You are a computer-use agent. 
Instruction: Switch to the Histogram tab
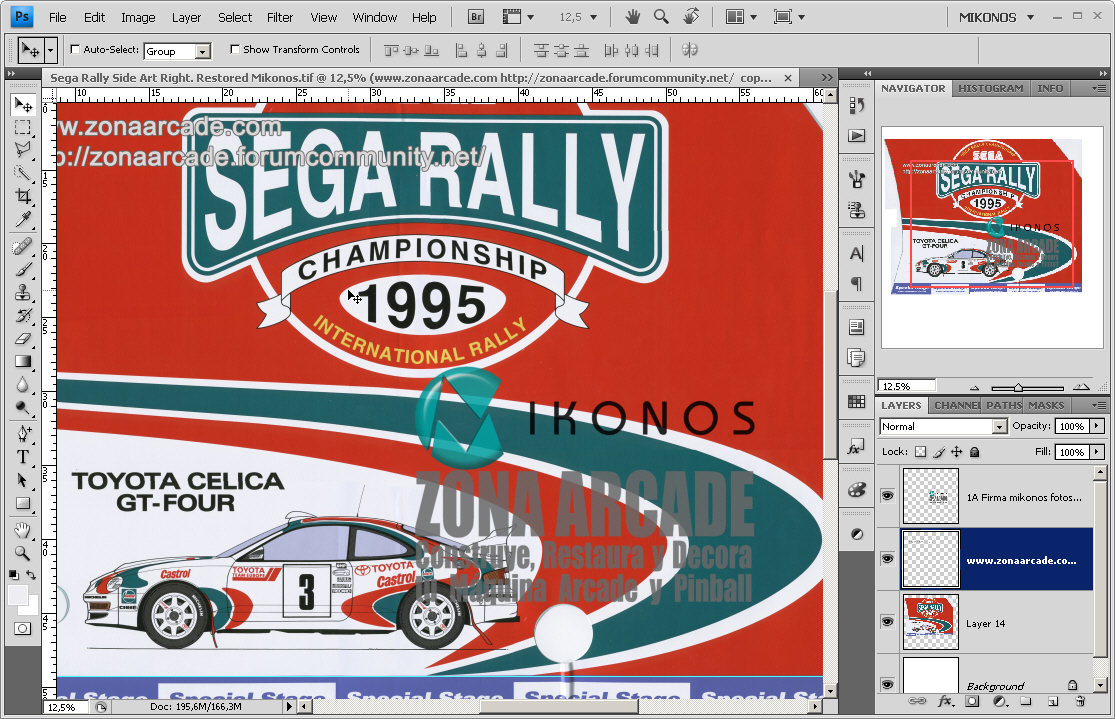991,88
